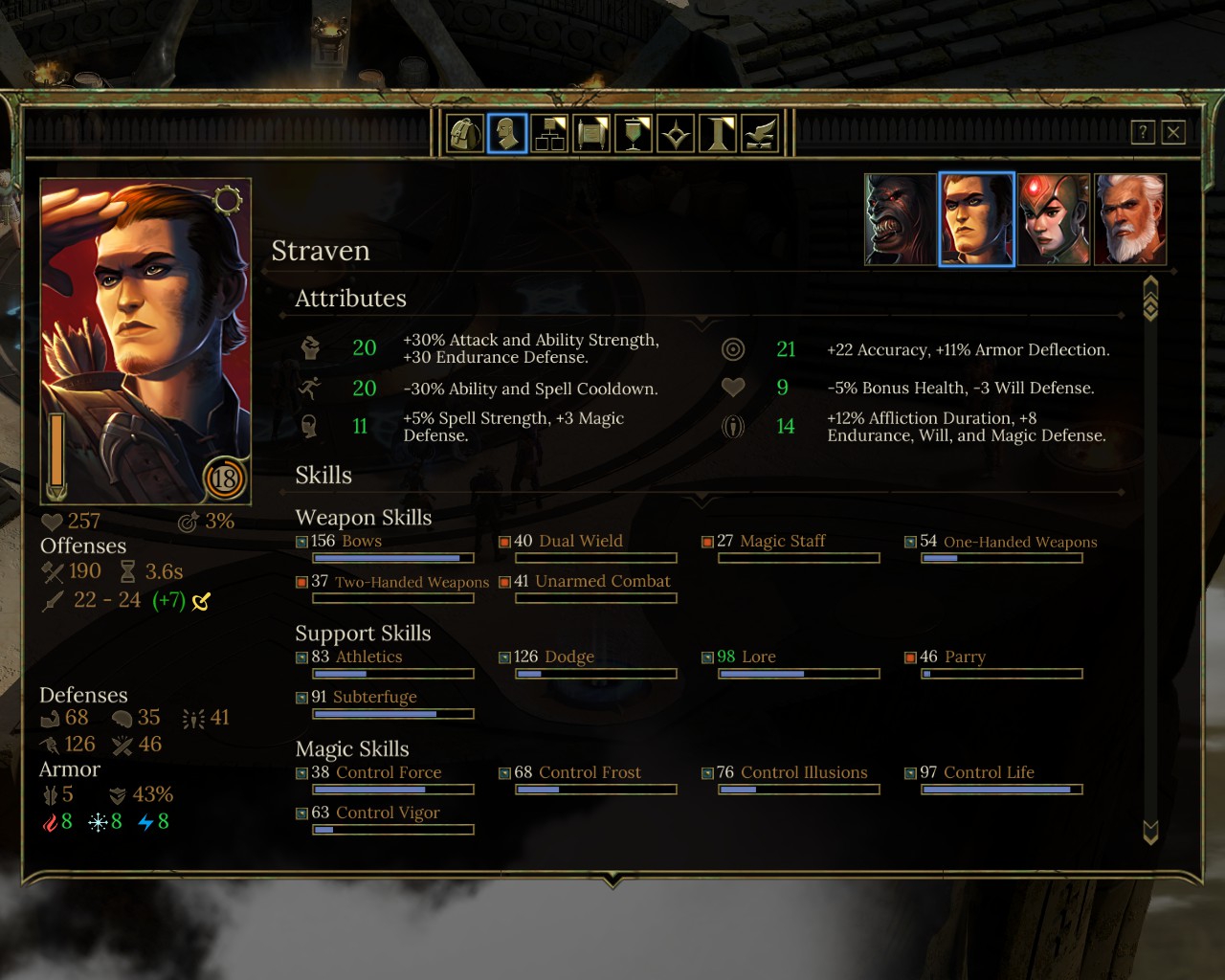Open the talent tree tab icon

coord(549,134)
